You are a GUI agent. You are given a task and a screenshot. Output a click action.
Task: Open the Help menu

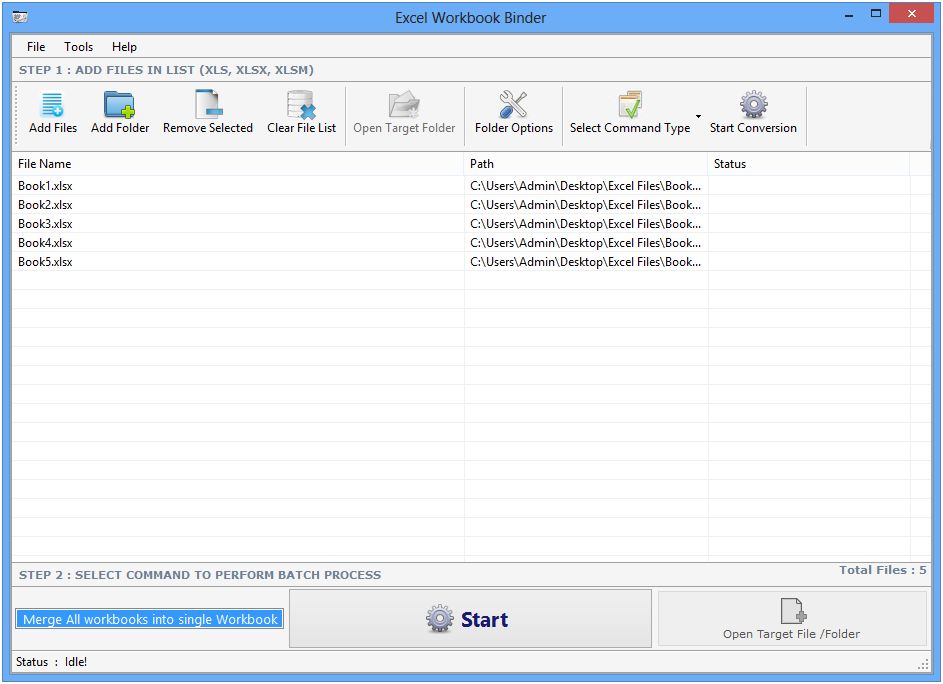124,47
